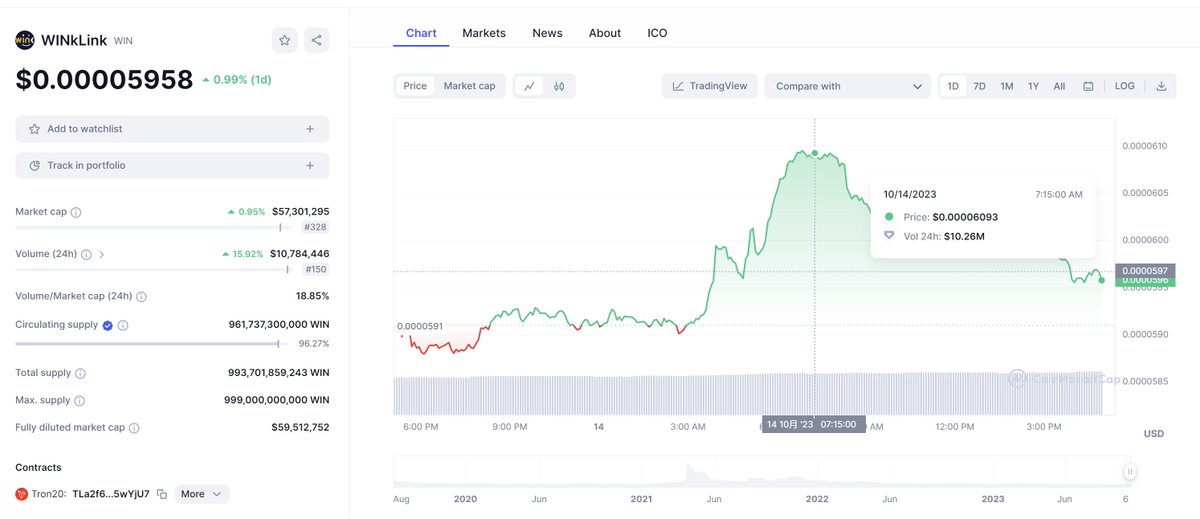This screenshot has width=1200, height=519.
Task: Select Market cap chart mode
Action: [x=470, y=86]
